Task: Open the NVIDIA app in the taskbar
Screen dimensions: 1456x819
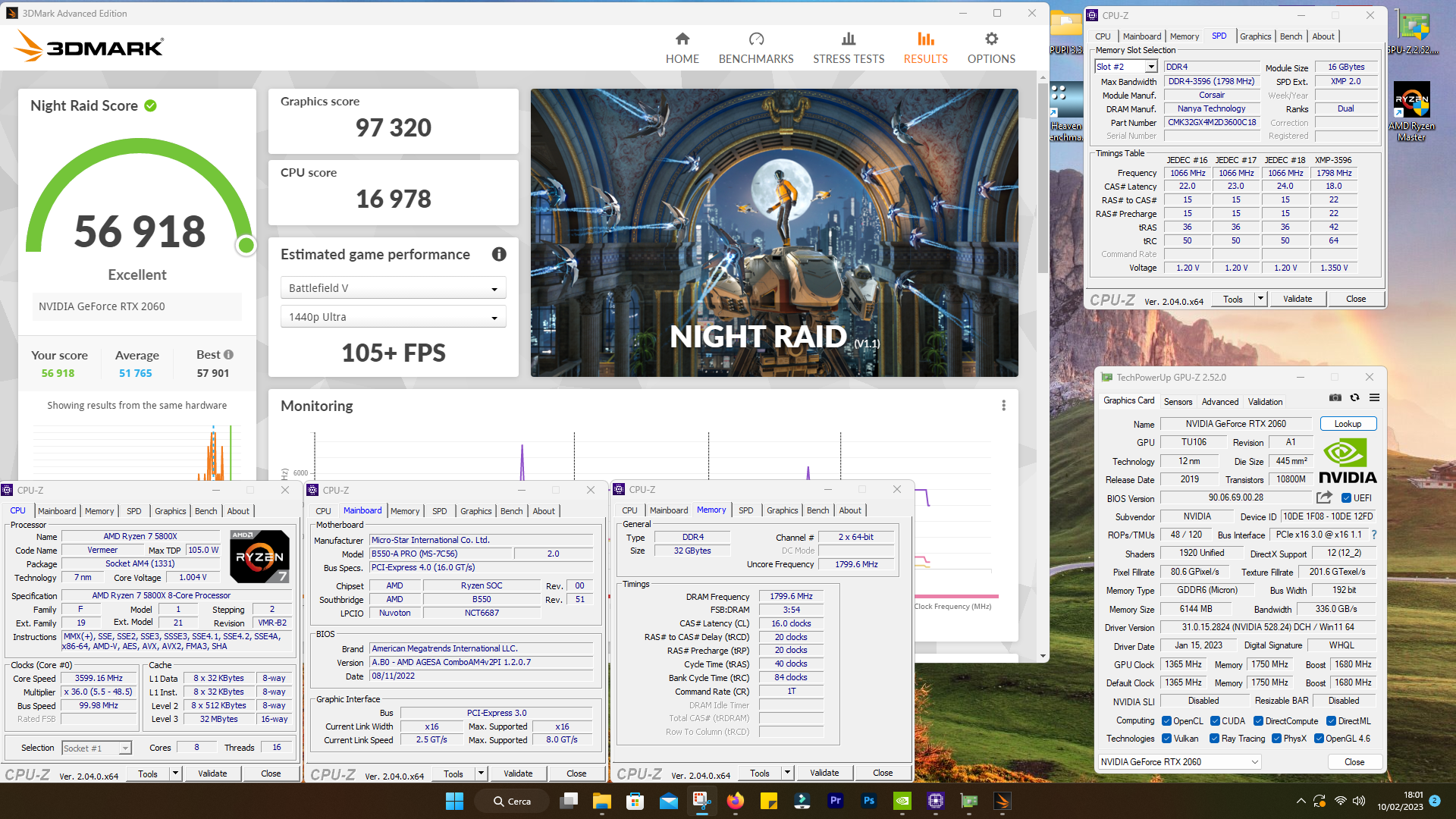Action: click(x=902, y=801)
